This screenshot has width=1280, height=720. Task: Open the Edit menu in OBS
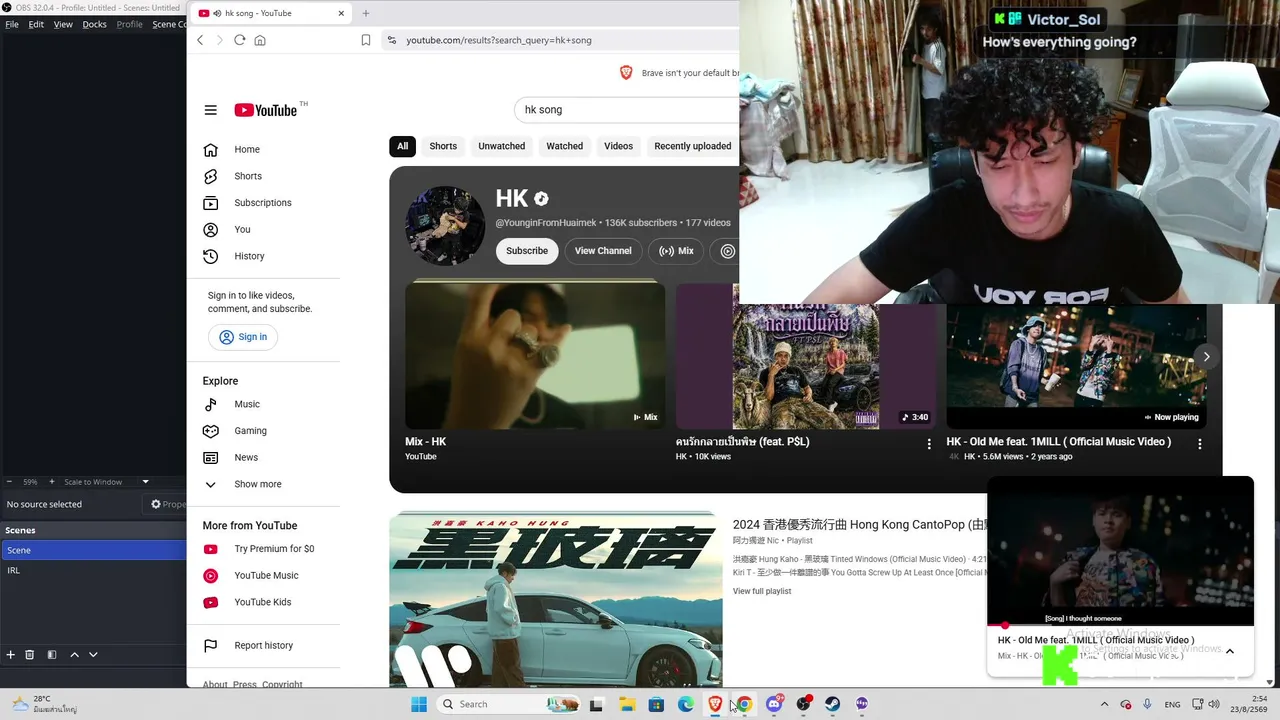pos(36,24)
